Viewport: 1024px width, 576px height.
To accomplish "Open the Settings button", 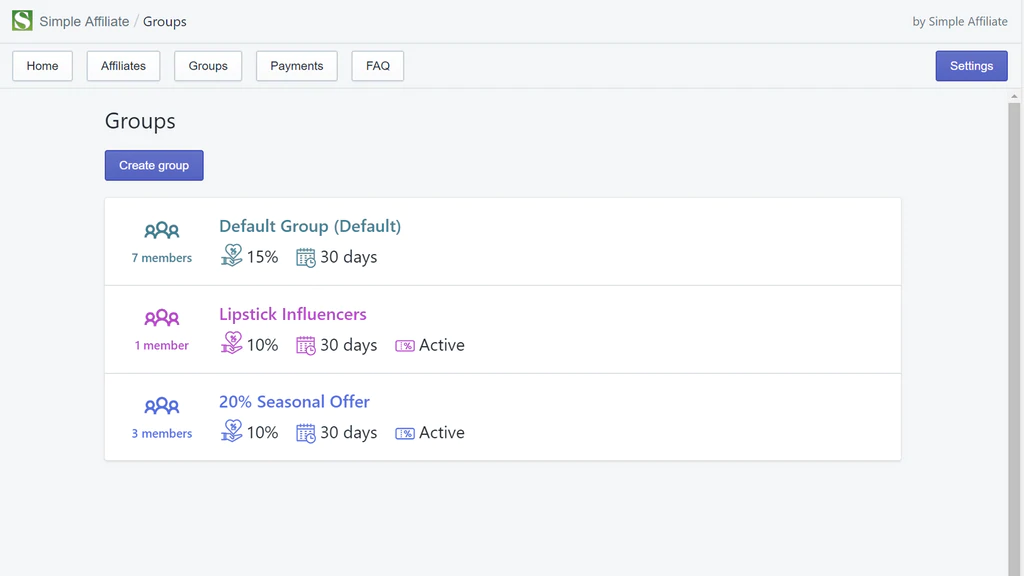I will (x=971, y=66).
